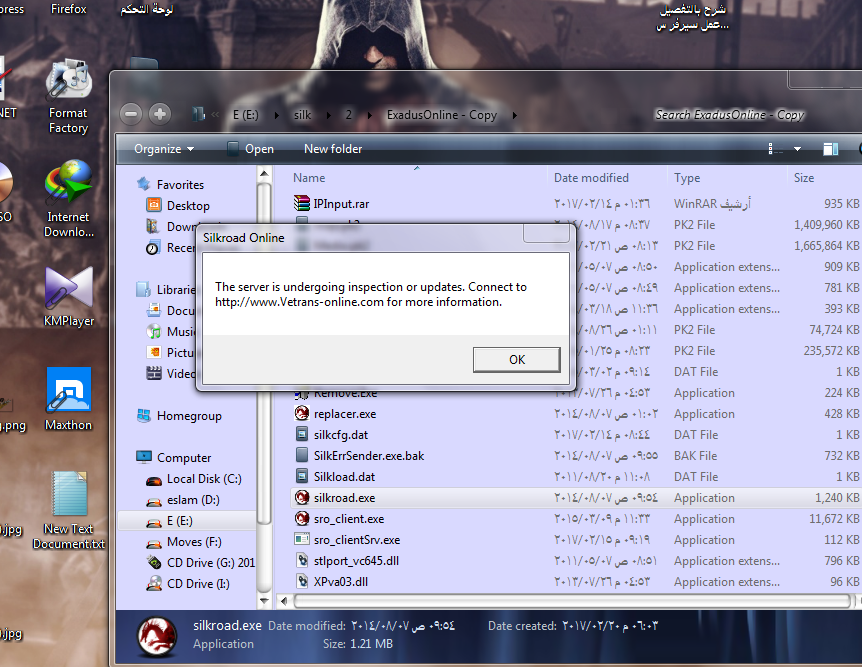862x667 pixels.
Task: Click Computer in the navigation pane
Action: coord(174,457)
